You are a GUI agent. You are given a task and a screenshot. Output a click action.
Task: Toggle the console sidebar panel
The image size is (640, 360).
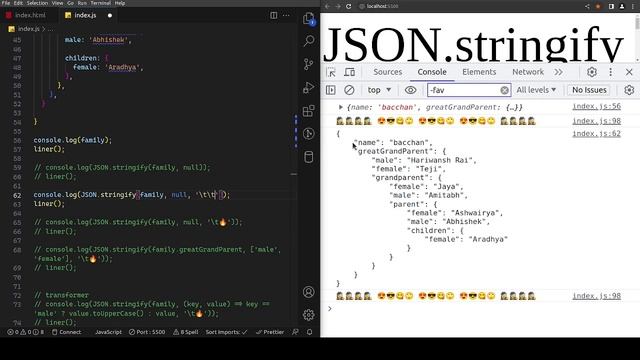pyautogui.click(x=331, y=90)
